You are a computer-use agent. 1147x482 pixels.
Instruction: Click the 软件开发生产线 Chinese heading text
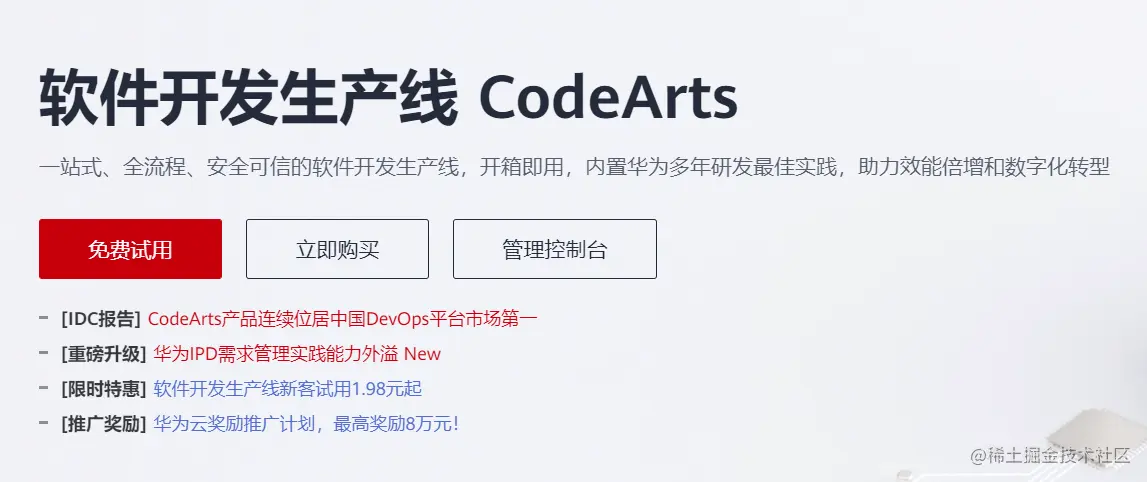pos(249,99)
